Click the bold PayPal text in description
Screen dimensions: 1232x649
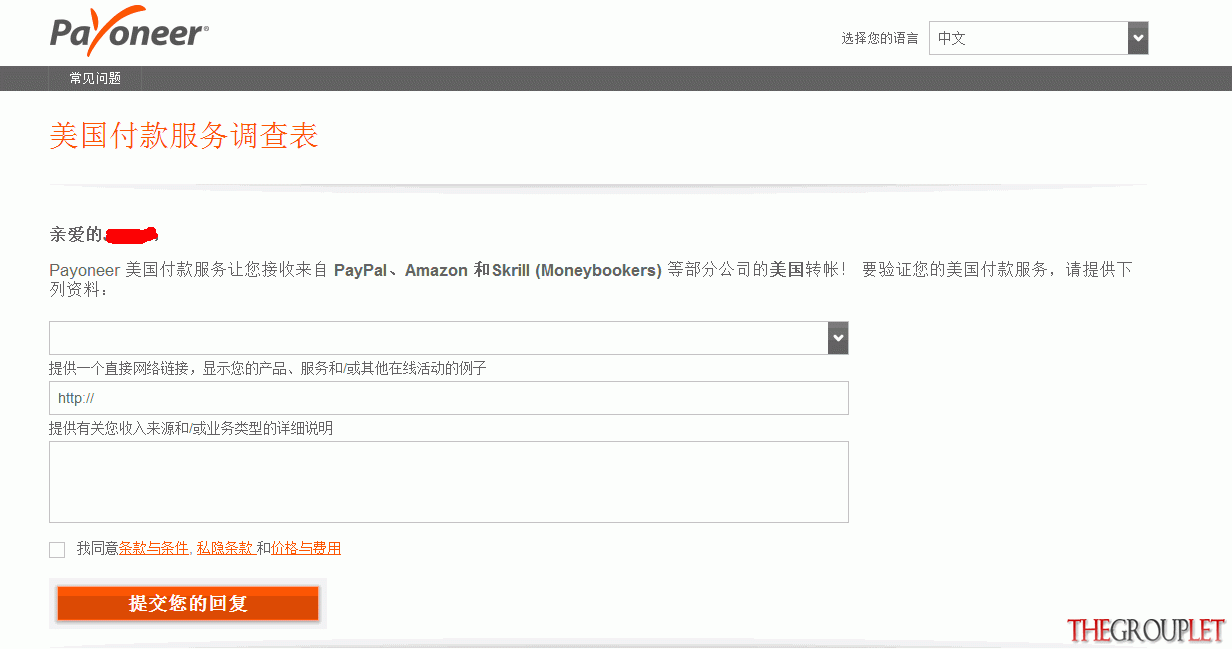[x=360, y=270]
